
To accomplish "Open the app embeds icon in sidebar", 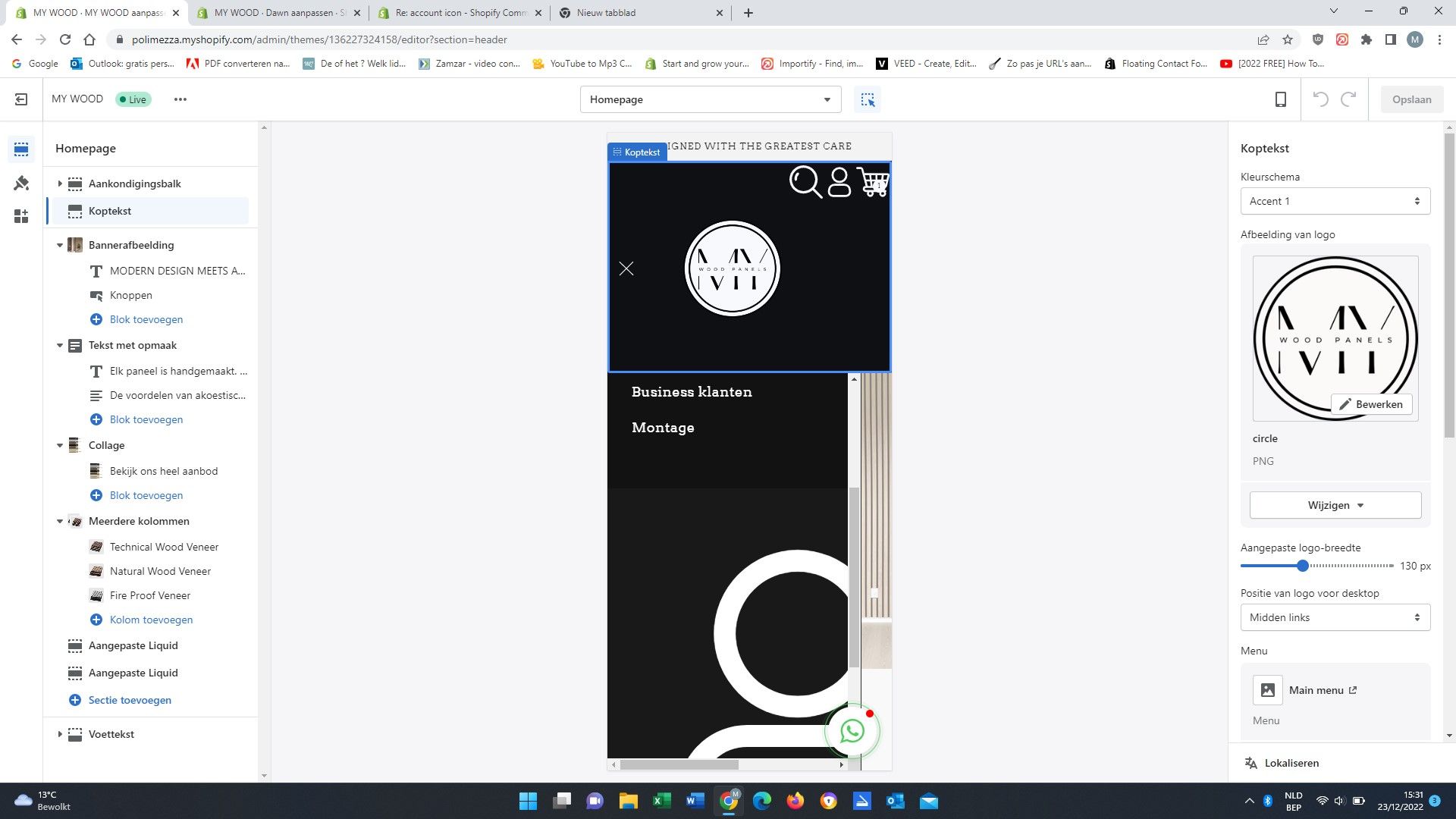I will [x=21, y=217].
